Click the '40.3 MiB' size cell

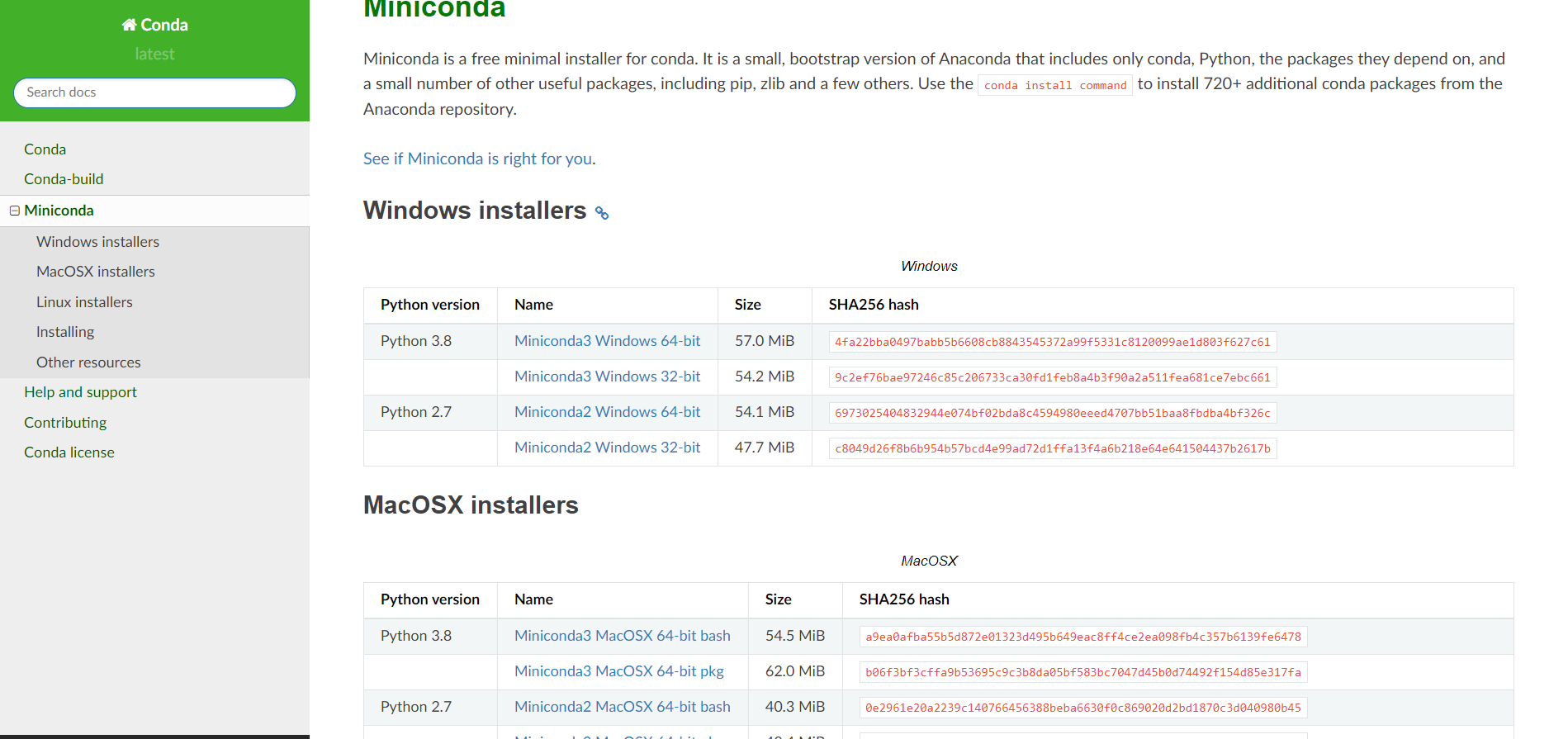click(x=795, y=707)
